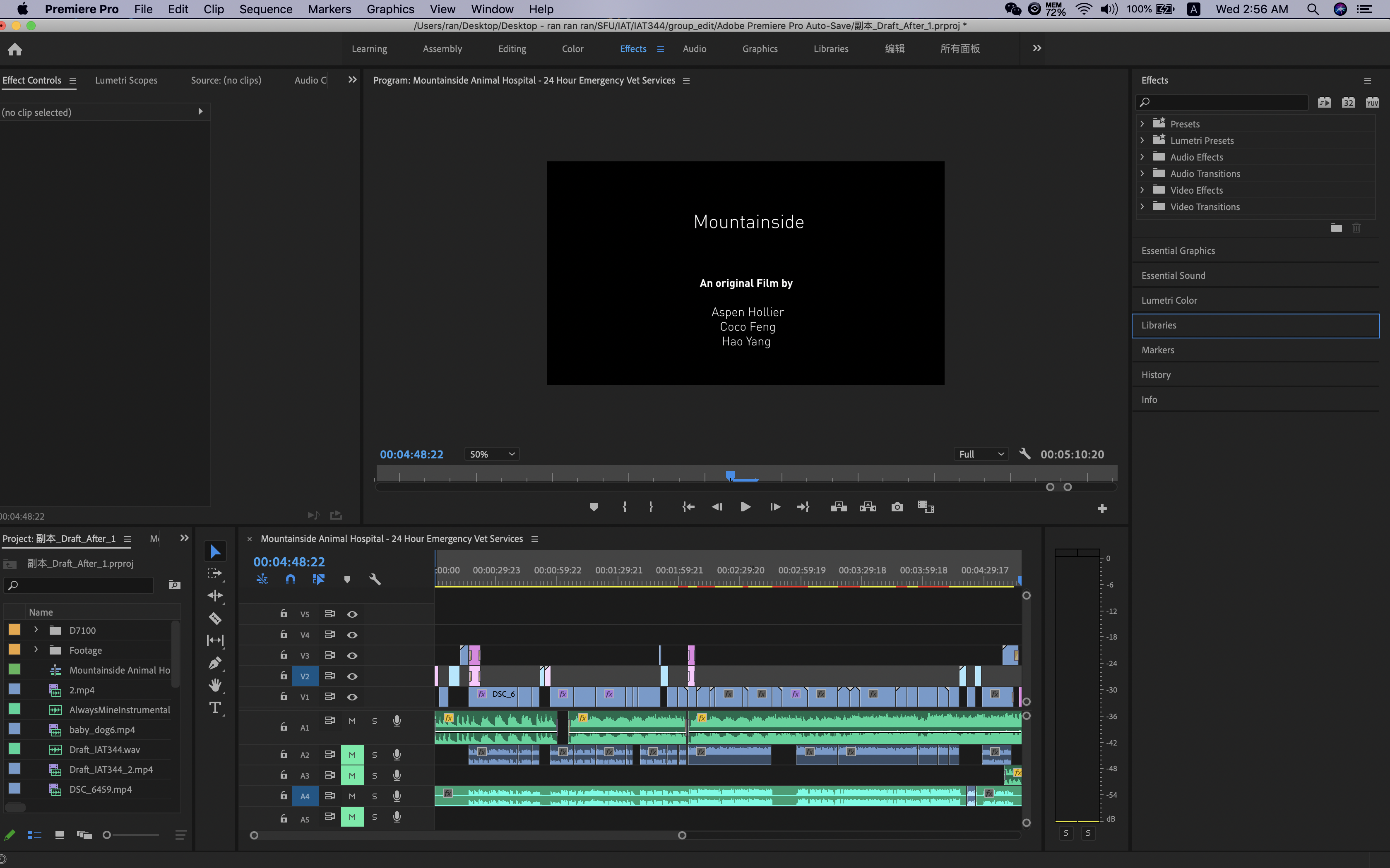Click 32-bit color effects filter

[x=1349, y=103]
